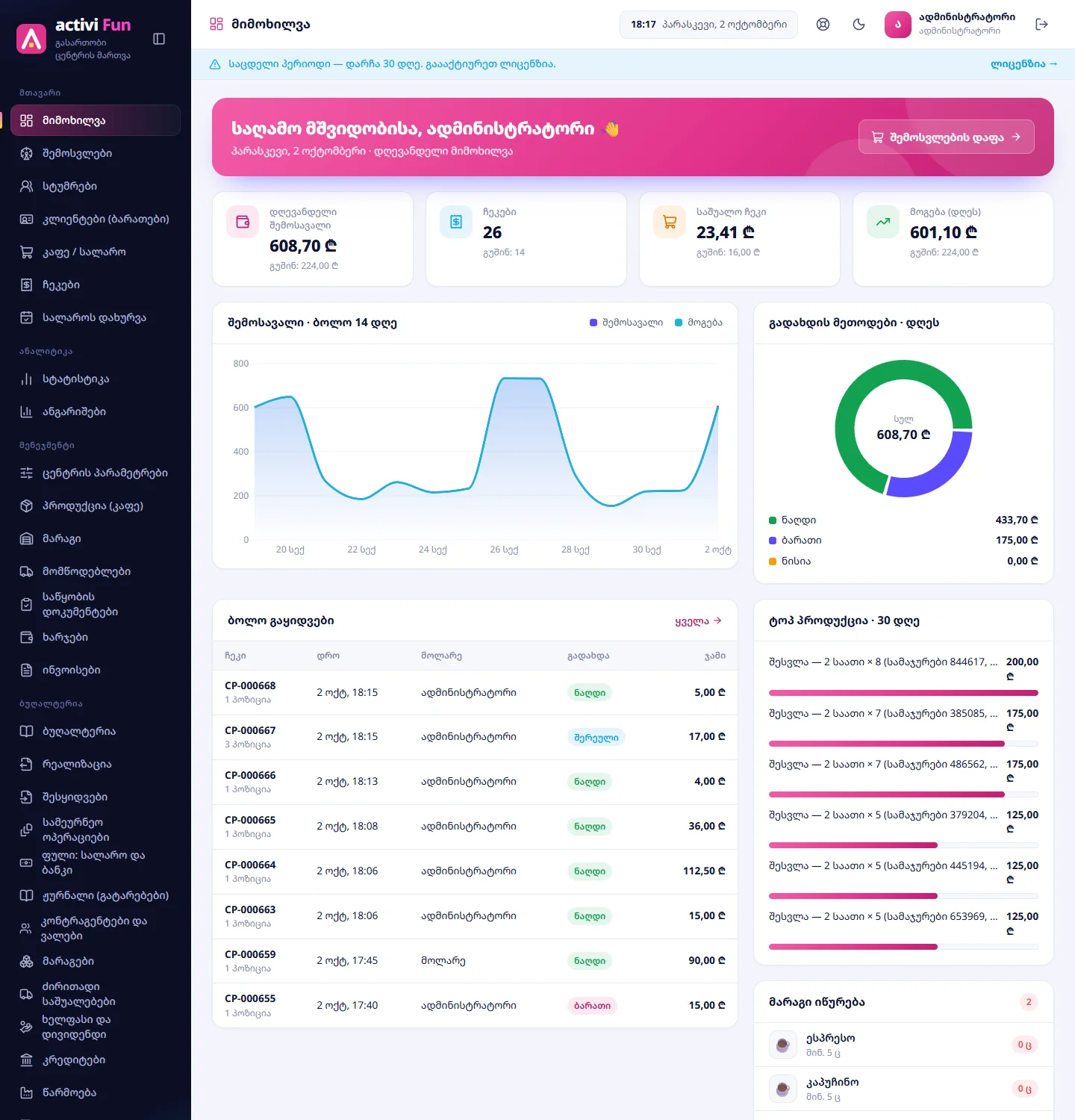Toggle მოგება series in chart legend
Image resolution: width=1075 pixels, height=1120 pixels.
(x=698, y=323)
